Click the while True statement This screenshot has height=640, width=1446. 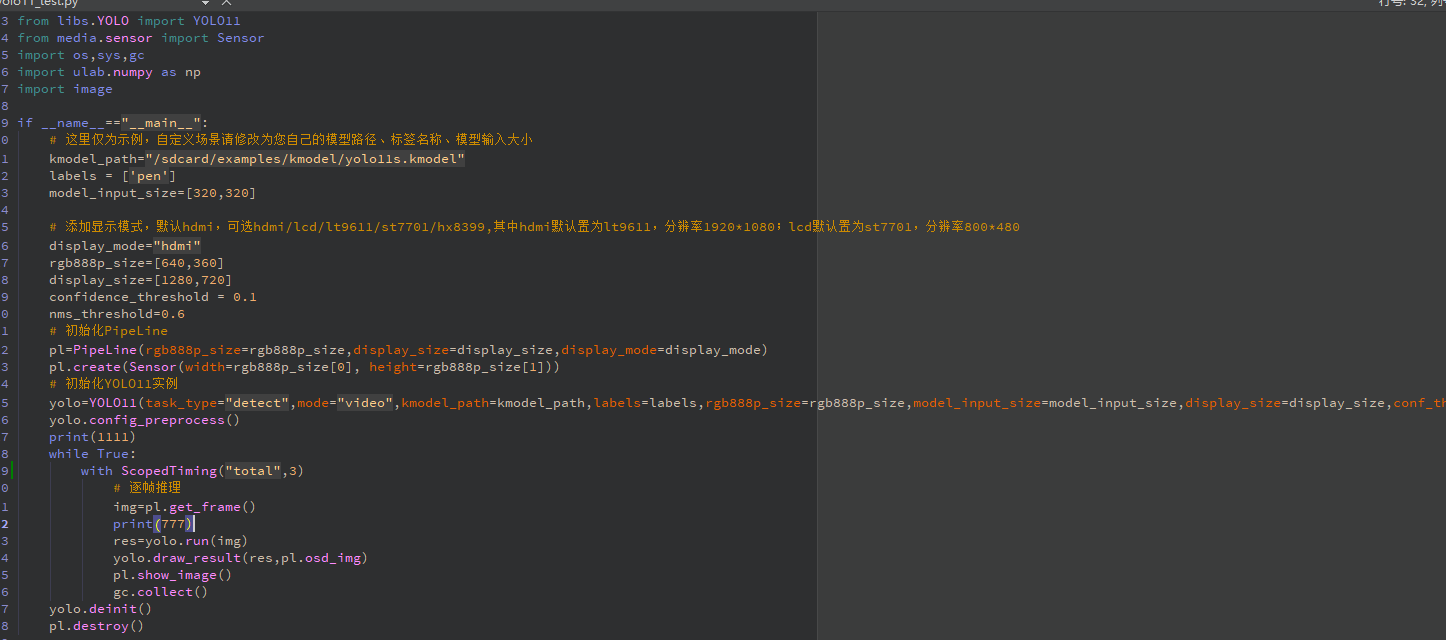[91, 454]
